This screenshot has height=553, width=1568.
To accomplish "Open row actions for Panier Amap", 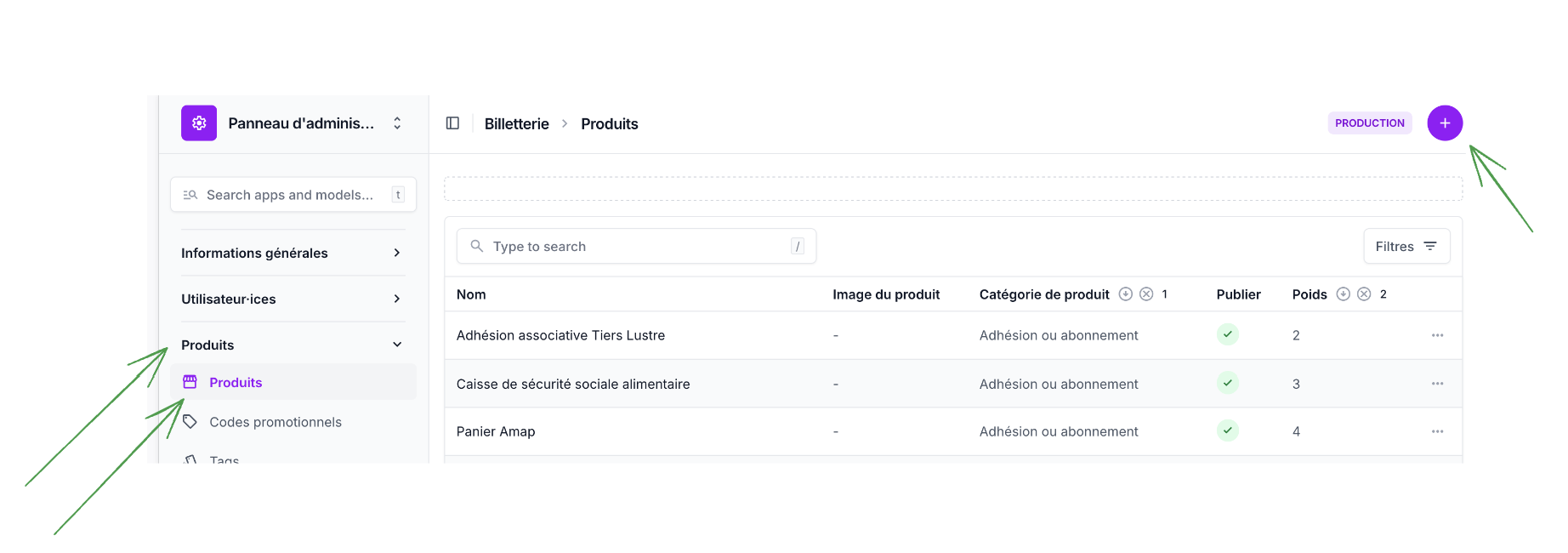I will 1437,431.
